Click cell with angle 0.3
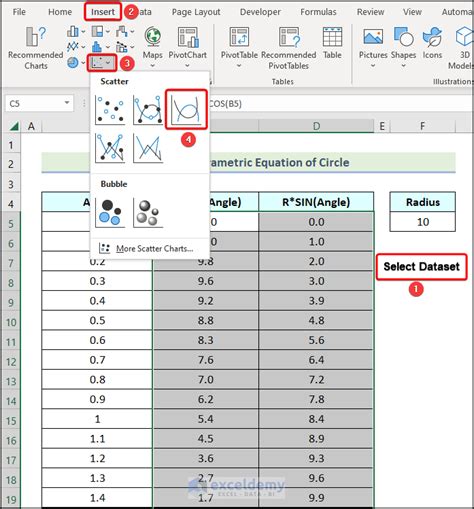 (x=97, y=281)
